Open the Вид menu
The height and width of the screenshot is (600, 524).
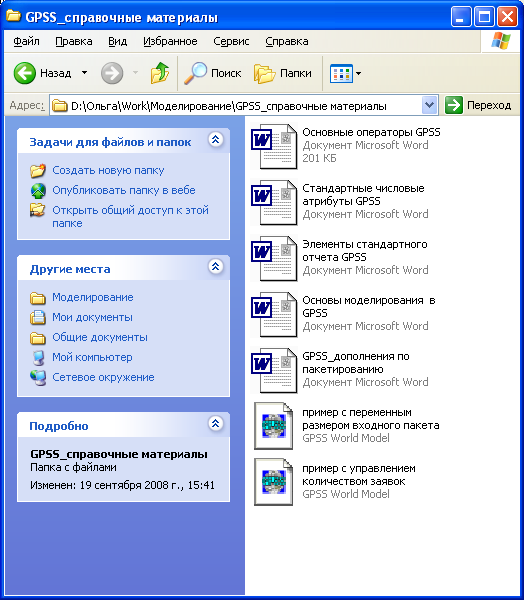click(x=118, y=41)
